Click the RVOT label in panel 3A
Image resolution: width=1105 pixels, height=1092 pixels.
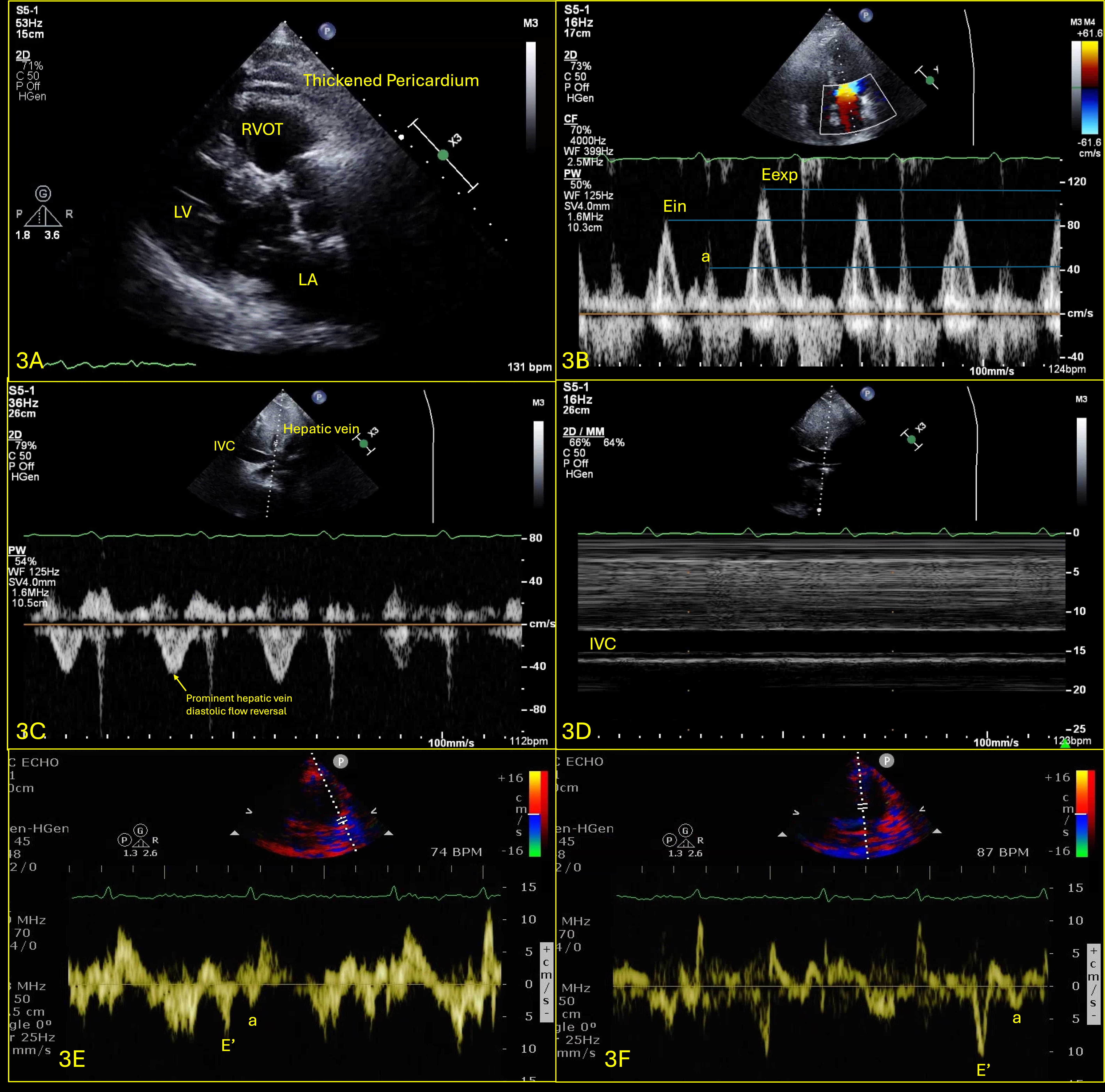262,129
